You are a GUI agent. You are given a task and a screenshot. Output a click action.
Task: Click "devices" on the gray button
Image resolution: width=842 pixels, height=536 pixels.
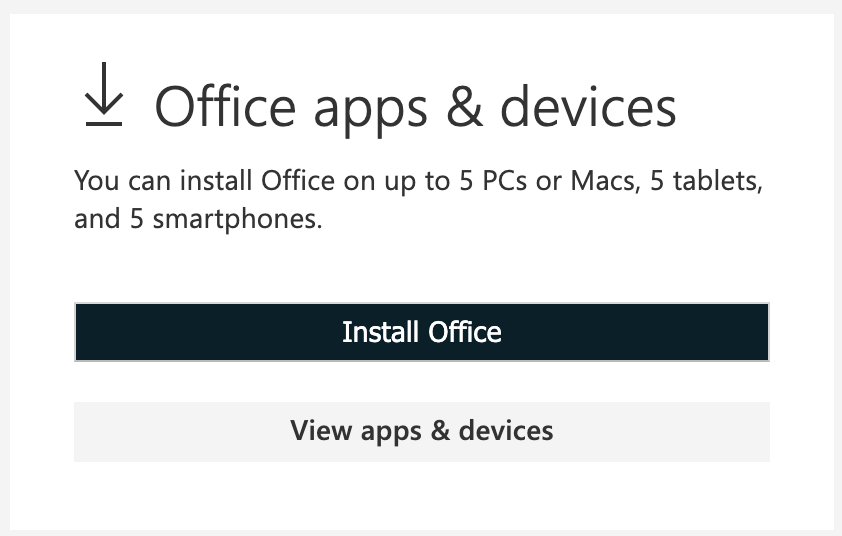click(x=506, y=430)
